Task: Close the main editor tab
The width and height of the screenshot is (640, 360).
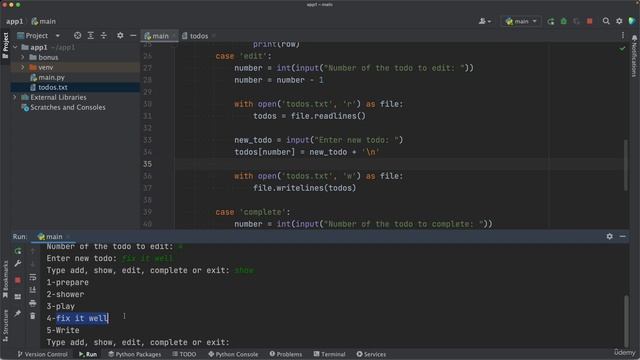Action: (174, 36)
